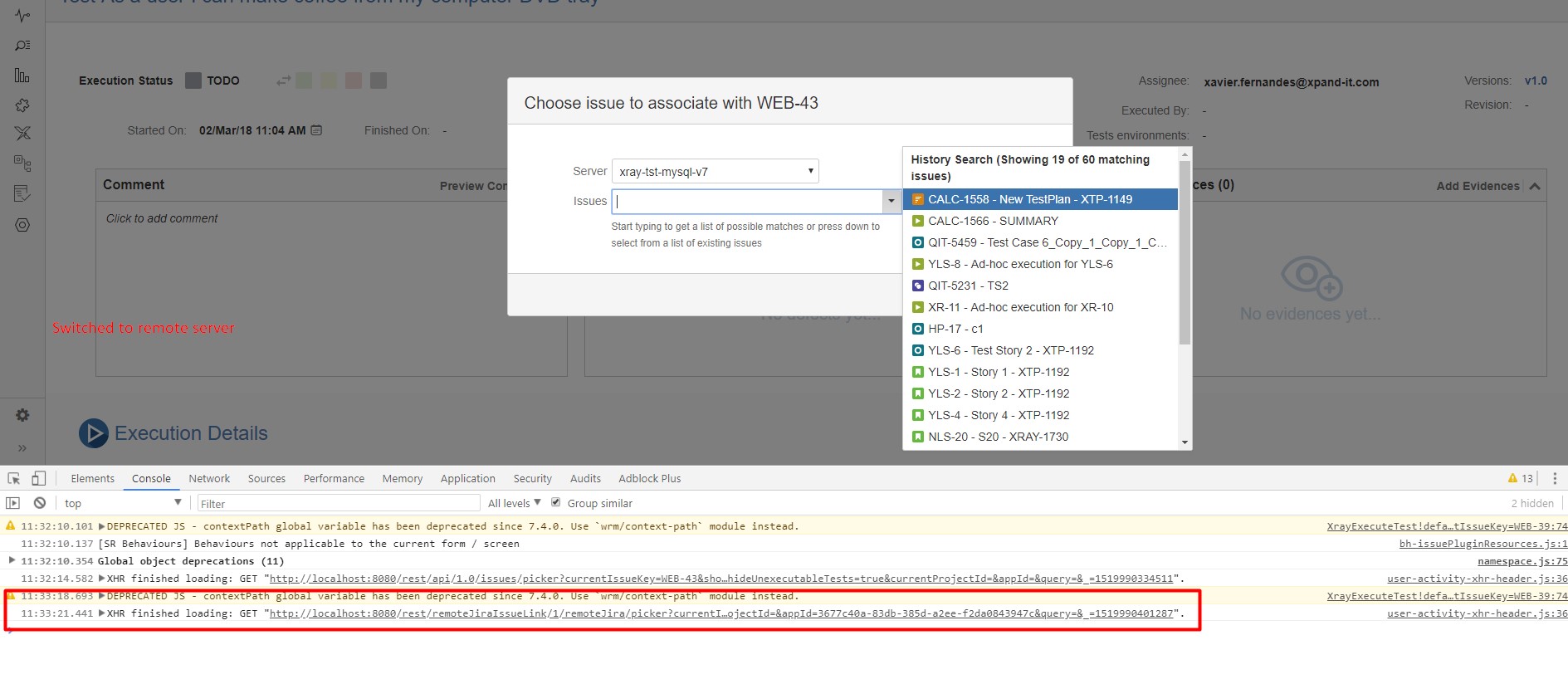Open the DevTools three-dot options menu
Image resolution: width=1568 pixels, height=679 pixels.
point(1554,479)
